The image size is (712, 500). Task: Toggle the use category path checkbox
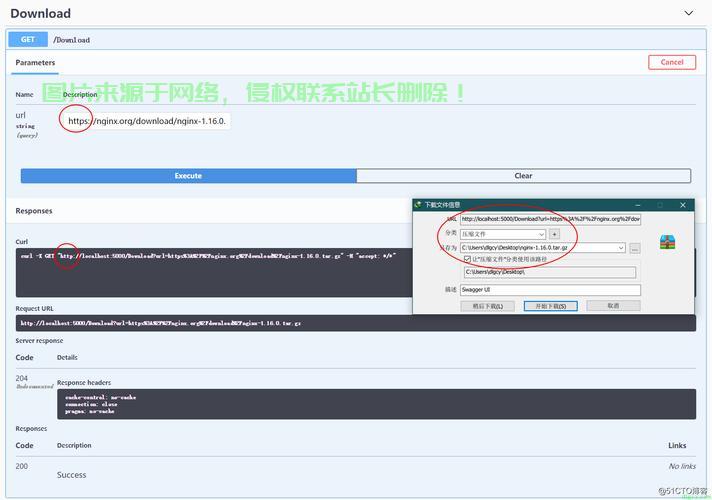pyautogui.click(x=467, y=259)
